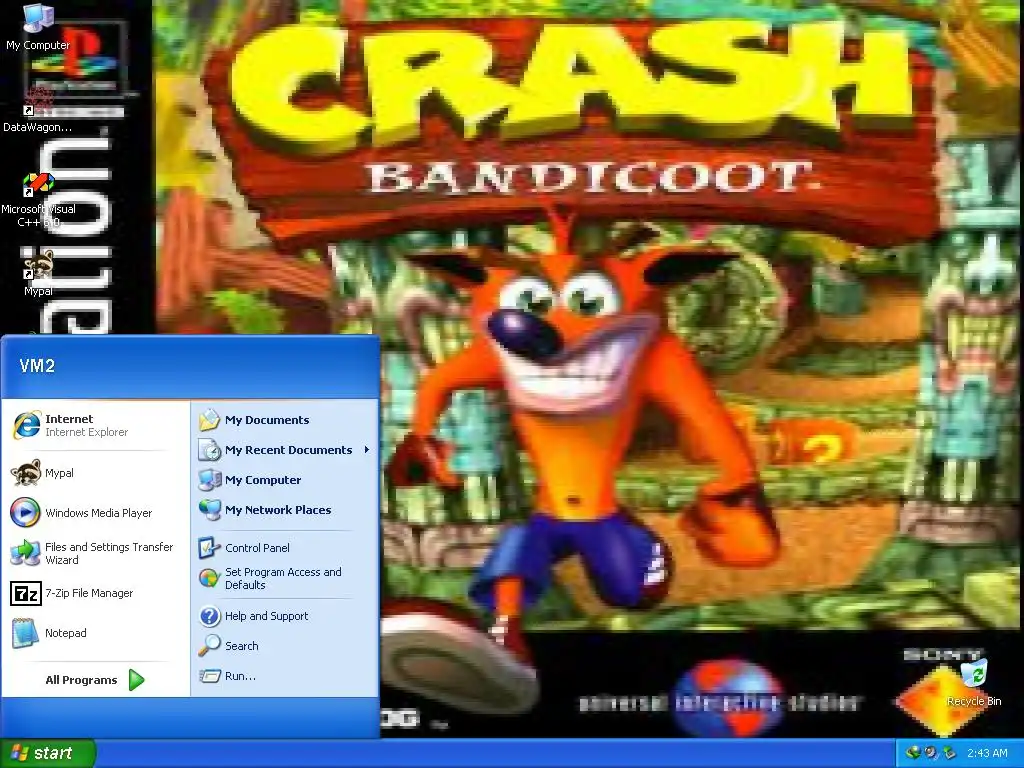Click the My Computer monitor icon in the Start menu

[x=210, y=480]
